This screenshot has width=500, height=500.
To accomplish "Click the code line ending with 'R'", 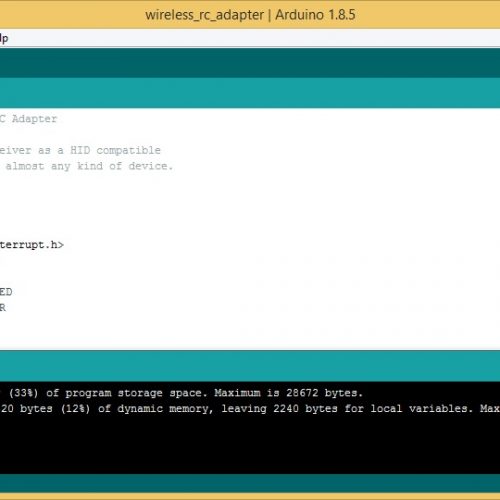I will (3, 308).
